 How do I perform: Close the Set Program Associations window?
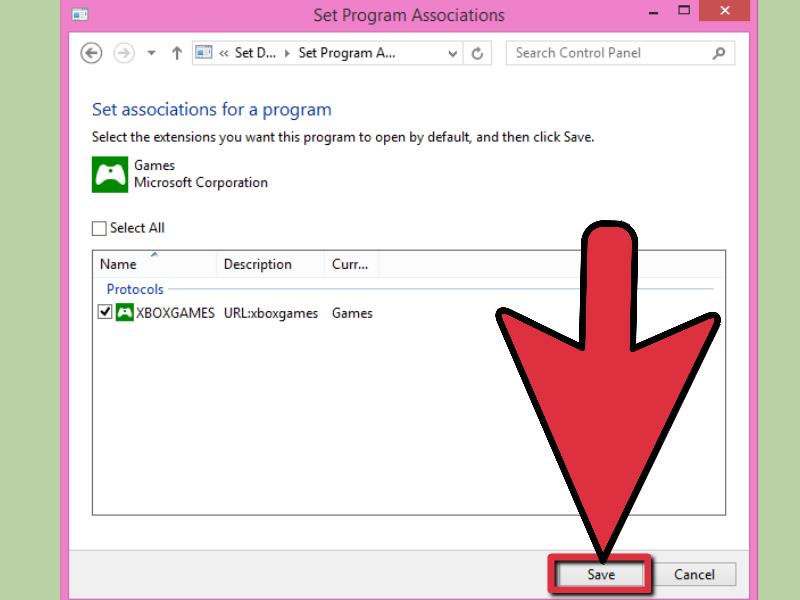click(724, 10)
